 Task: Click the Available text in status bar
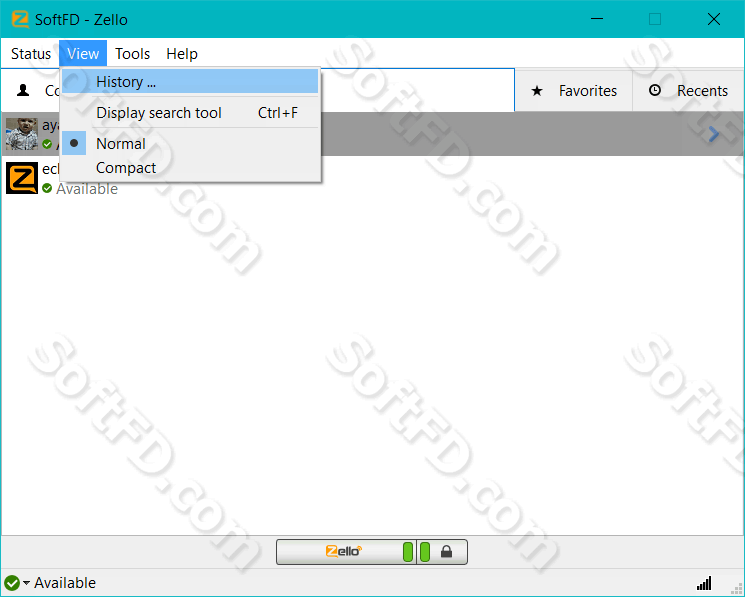(x=65, y=583)
